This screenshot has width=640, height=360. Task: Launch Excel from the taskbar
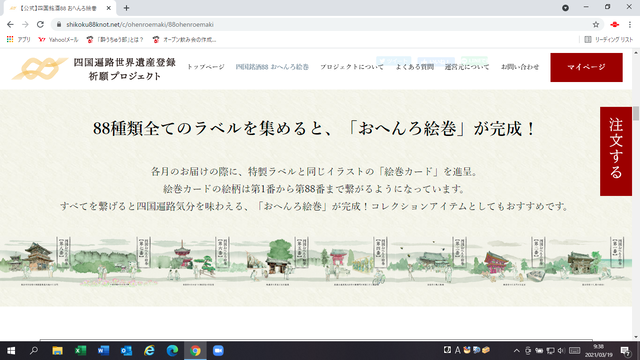coord(80,351)
